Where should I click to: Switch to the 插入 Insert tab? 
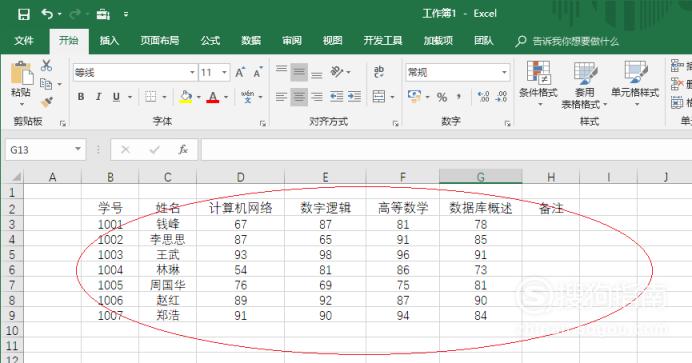(109, 41)
